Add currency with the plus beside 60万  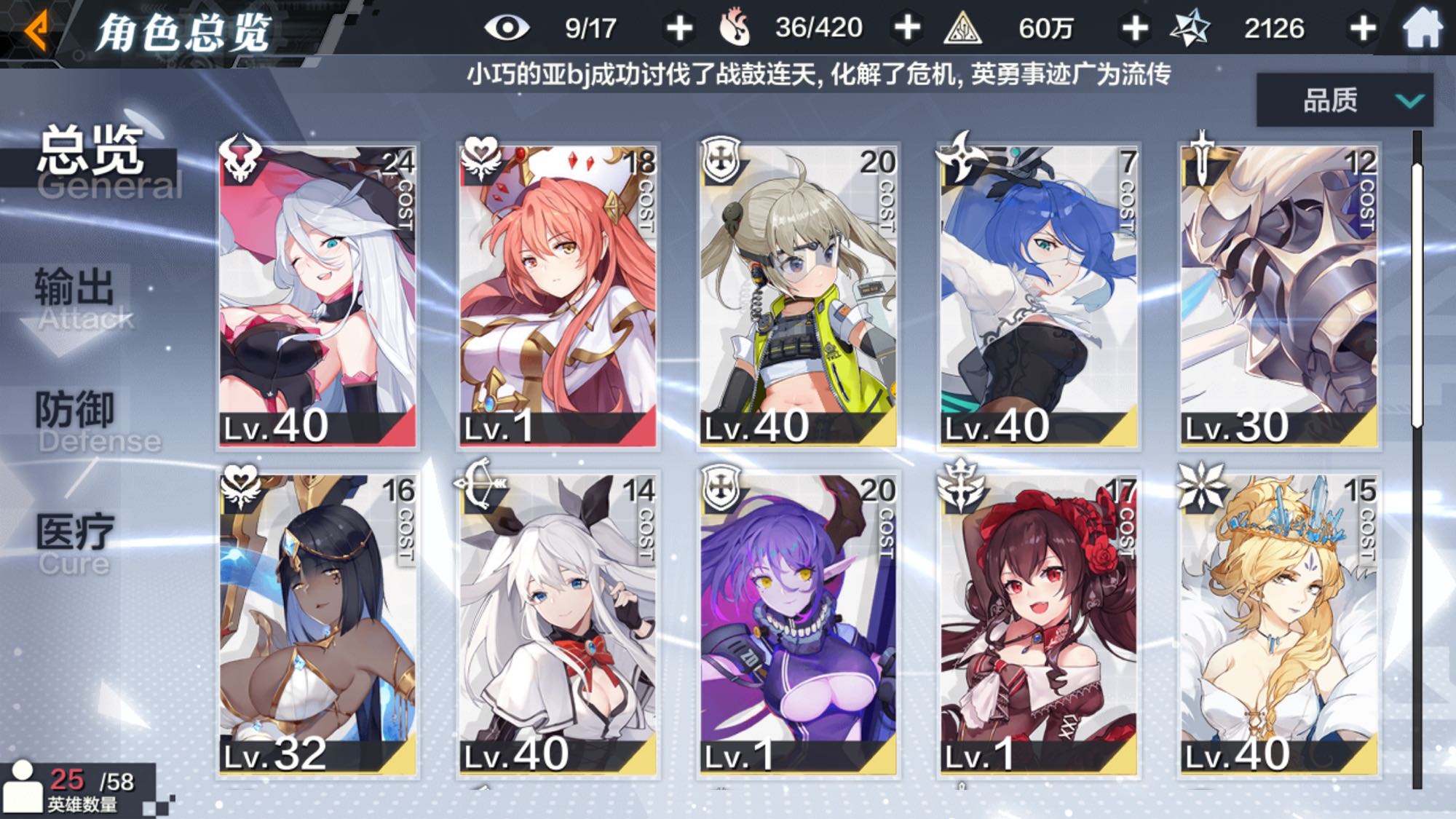click(1135, 28)
